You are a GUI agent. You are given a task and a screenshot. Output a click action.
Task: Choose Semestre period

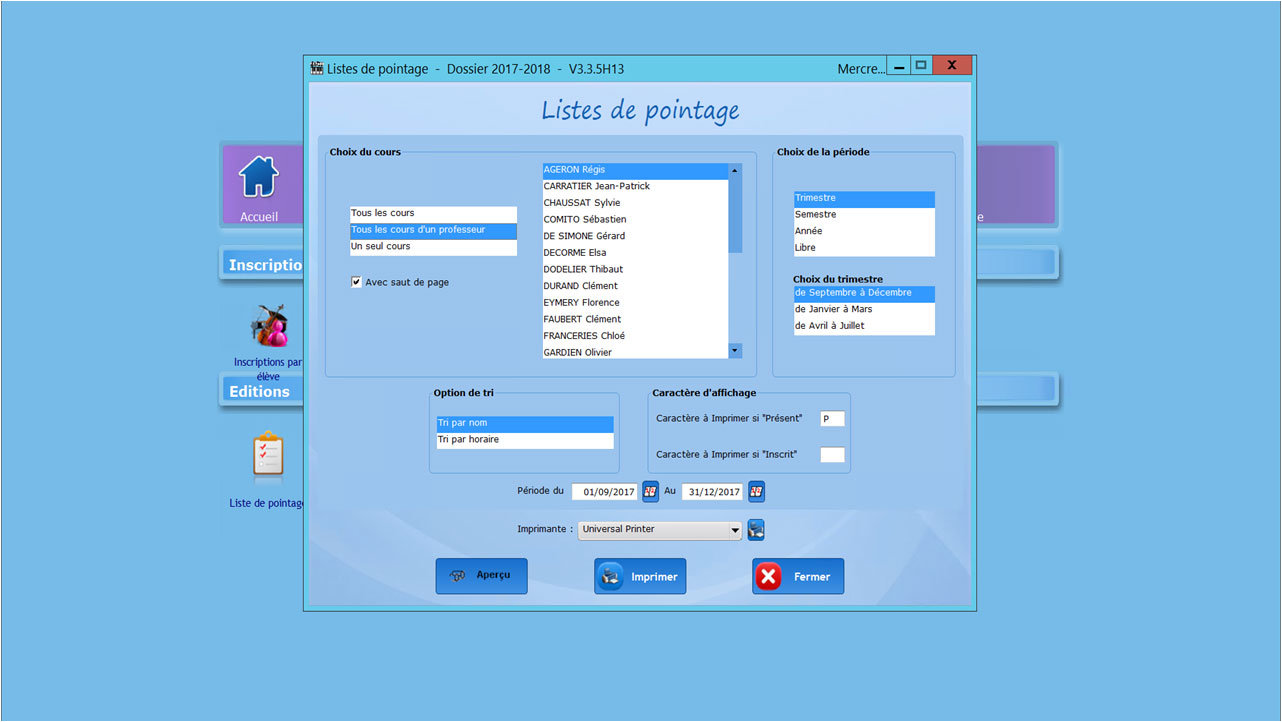click(x=864, y=215)
